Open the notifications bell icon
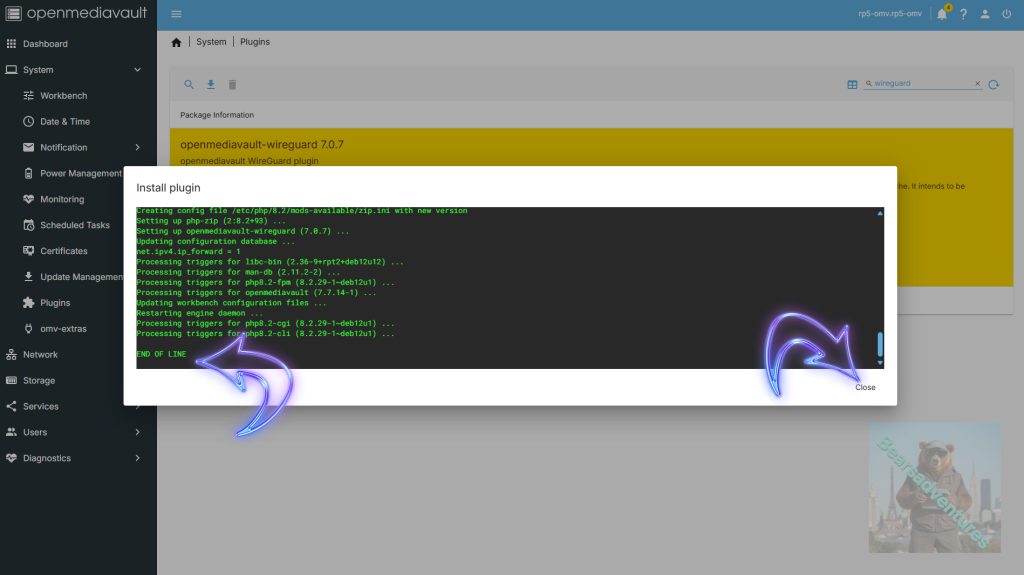 pos(942,14)
